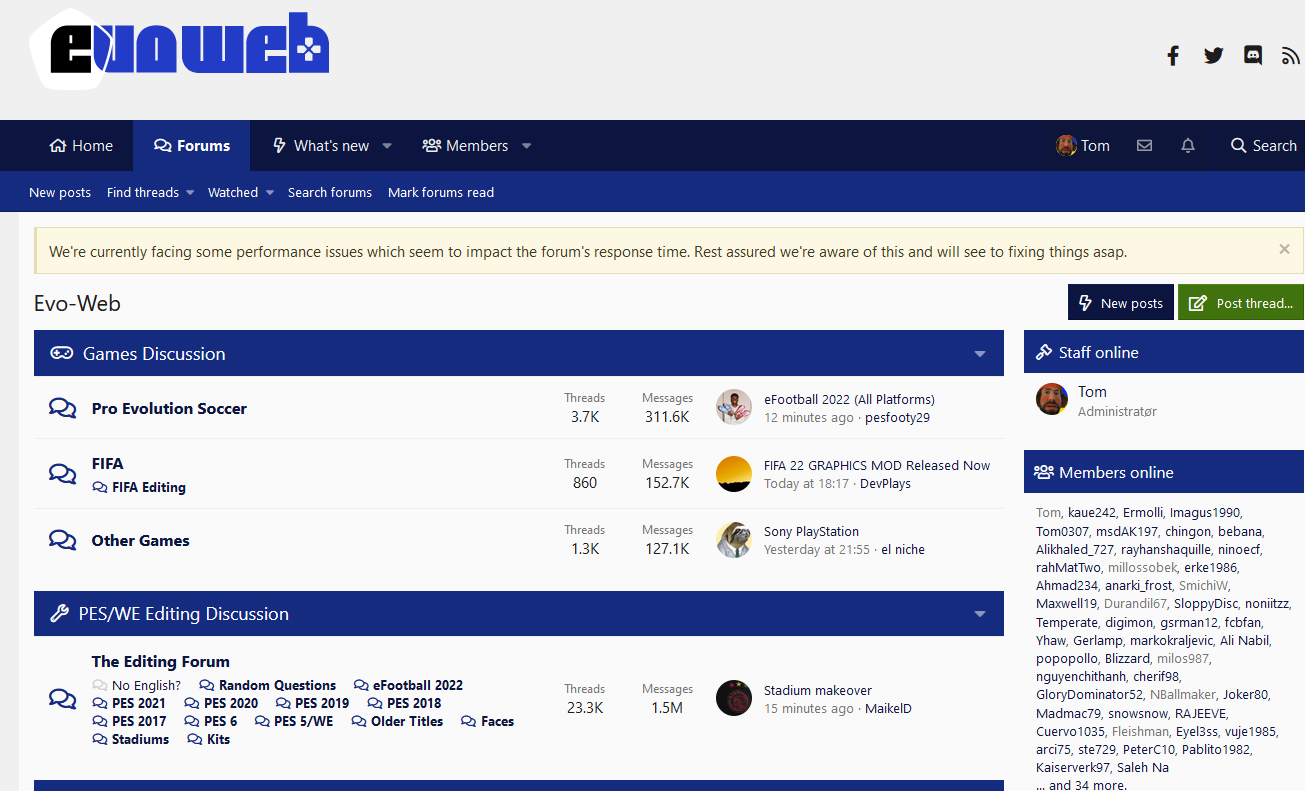Open the FIFA Editing subforum link

click(x=148, y=488)
